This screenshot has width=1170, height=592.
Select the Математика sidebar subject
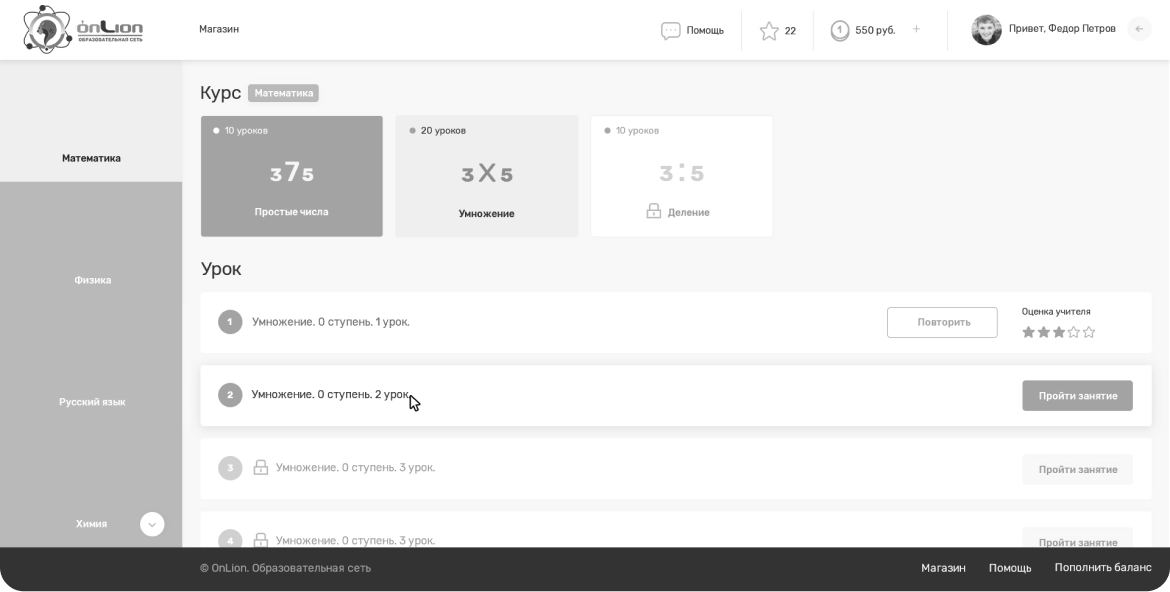pyautogui.click(x=91, y=158)
